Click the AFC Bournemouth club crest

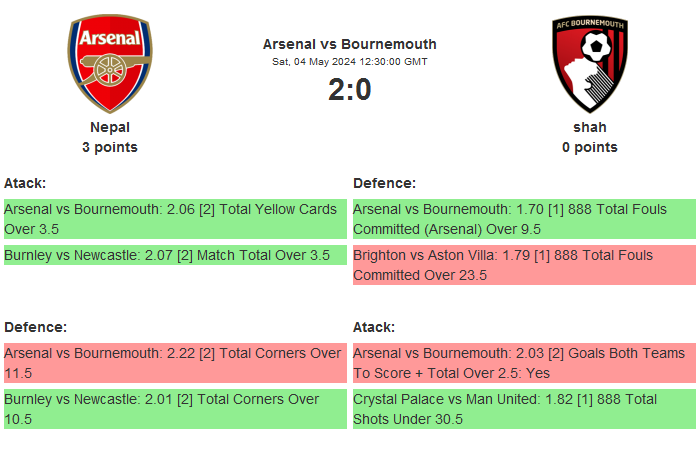click(x=589, y=63)
